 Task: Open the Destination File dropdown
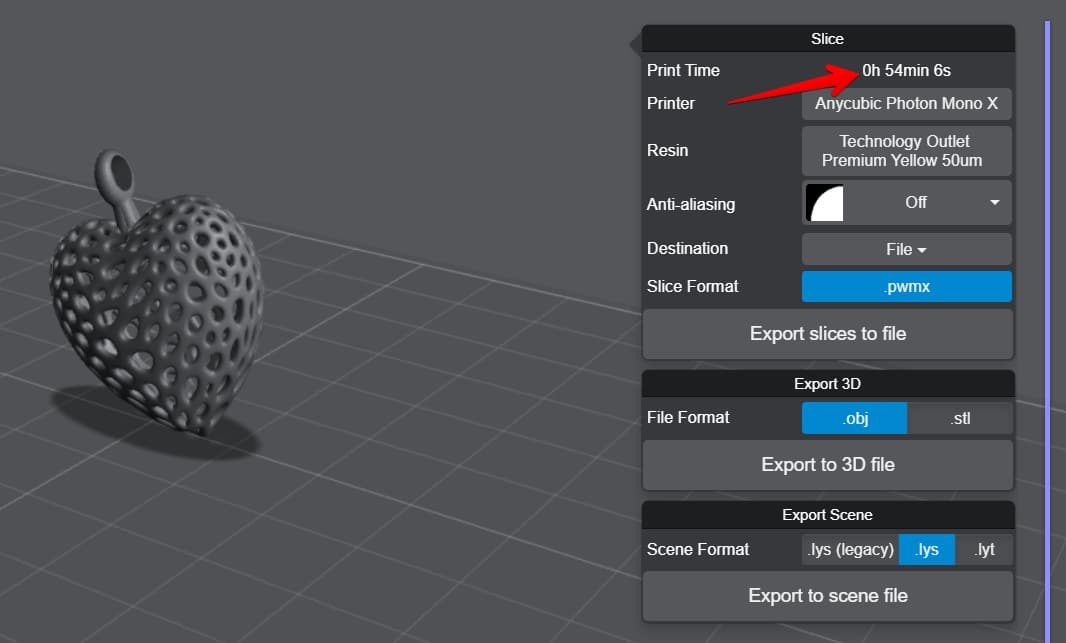(x=906, y=249)
